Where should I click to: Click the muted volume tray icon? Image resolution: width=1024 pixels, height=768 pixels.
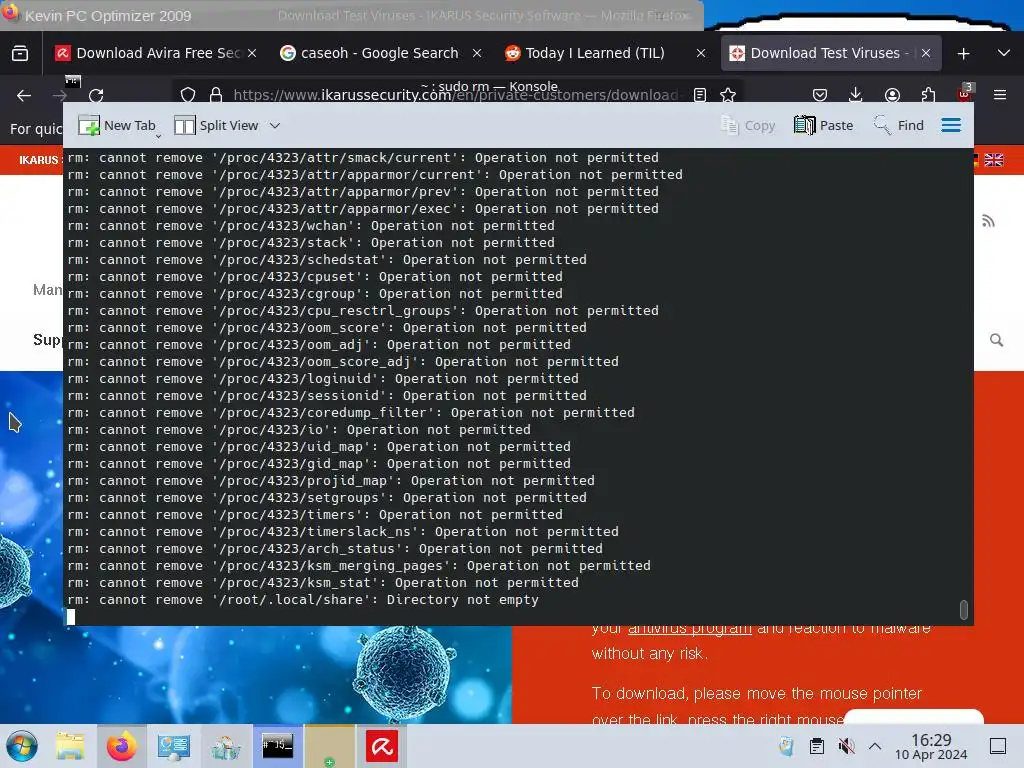[x=846, y=746]
